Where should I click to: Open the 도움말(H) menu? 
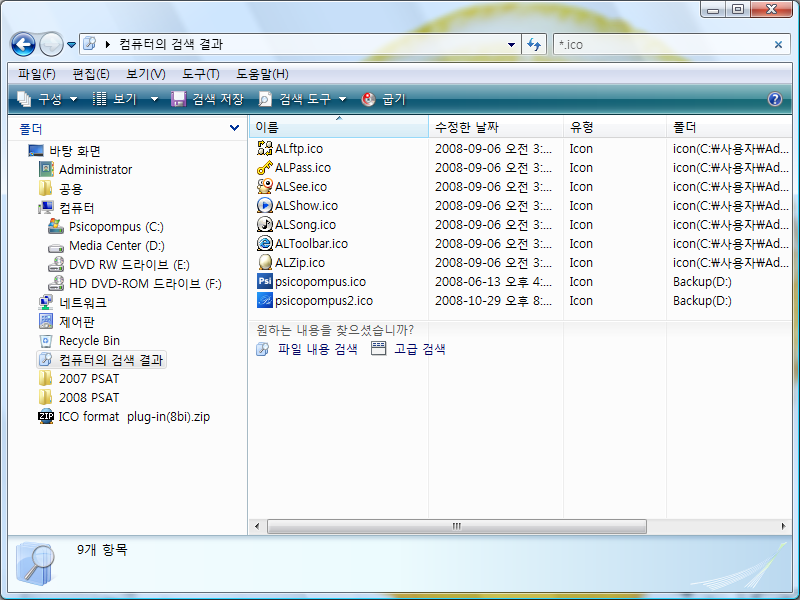point(262,74)
